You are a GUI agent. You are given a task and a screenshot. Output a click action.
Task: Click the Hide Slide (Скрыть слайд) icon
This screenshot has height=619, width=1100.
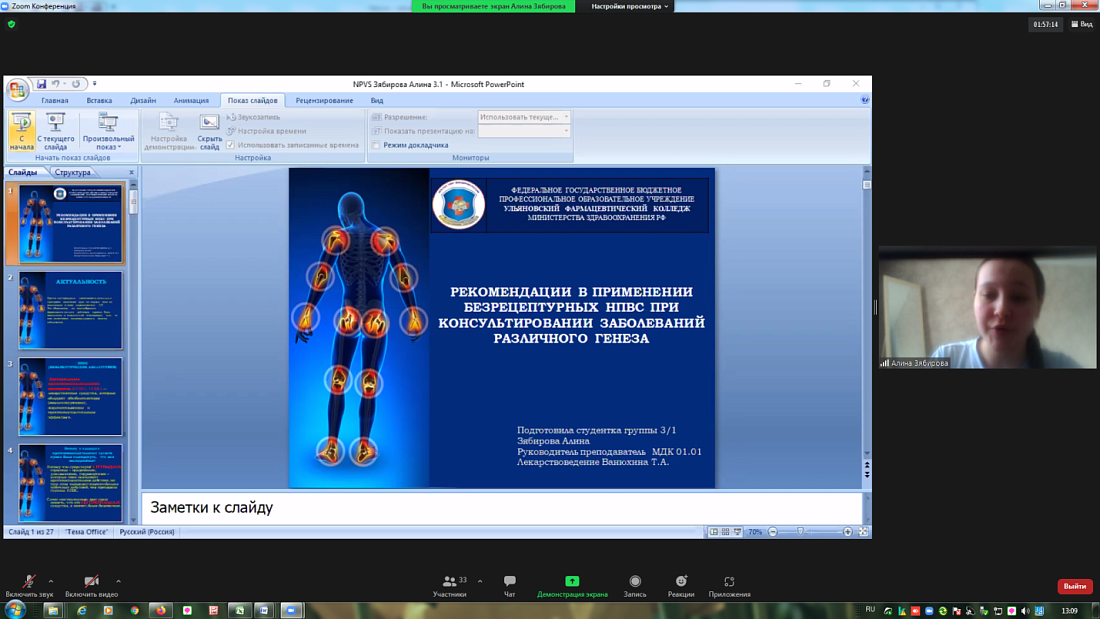click(209, 123)
